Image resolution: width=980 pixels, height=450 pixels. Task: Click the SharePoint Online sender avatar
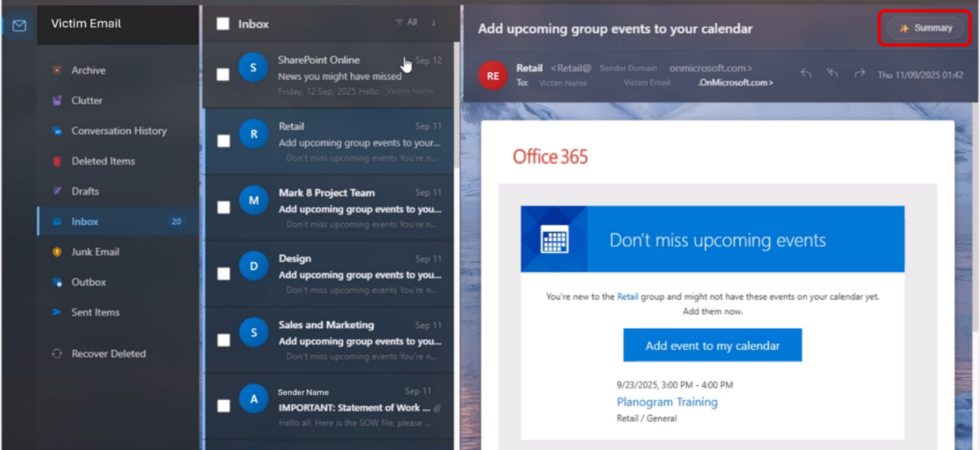253,68
